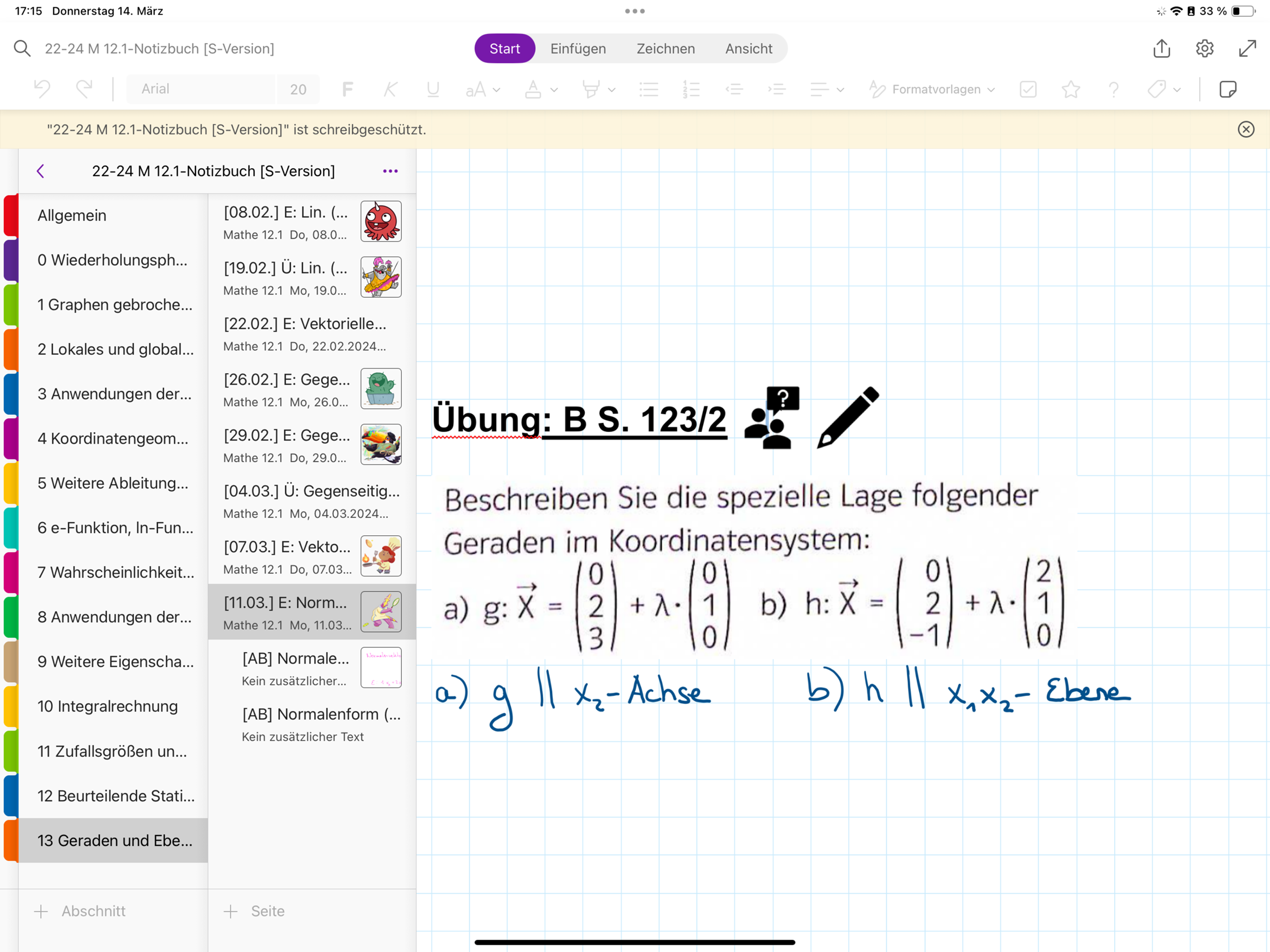Open font color dropdown arrow
The width and height of the screenshot is (1270, 952).
tap(554, 90)
